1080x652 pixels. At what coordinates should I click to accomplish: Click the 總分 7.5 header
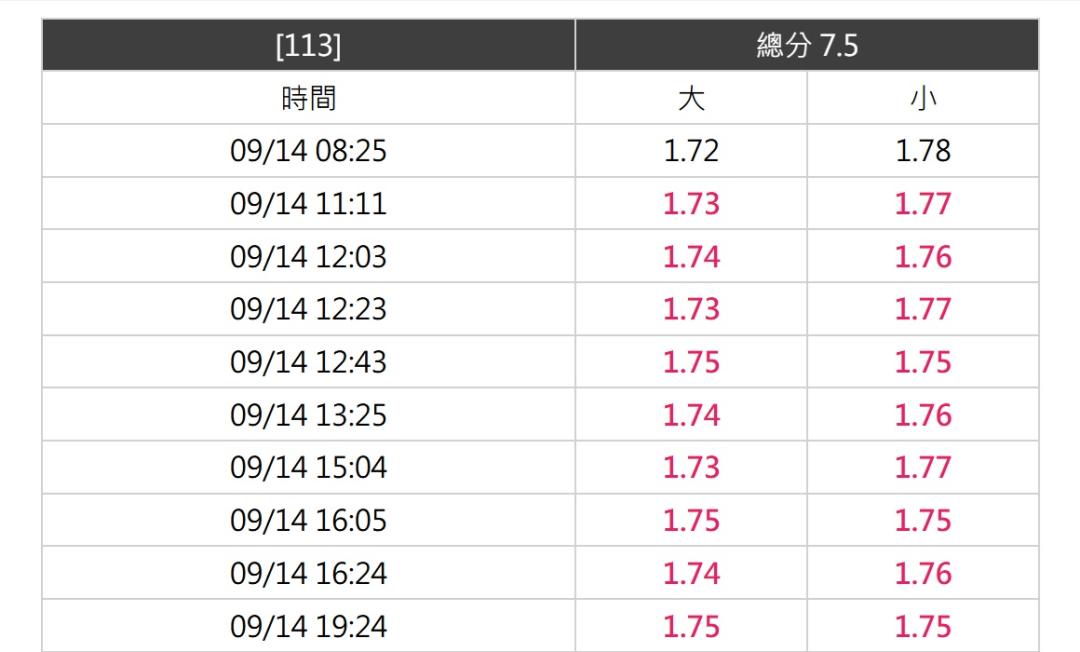tap(807, 45)
